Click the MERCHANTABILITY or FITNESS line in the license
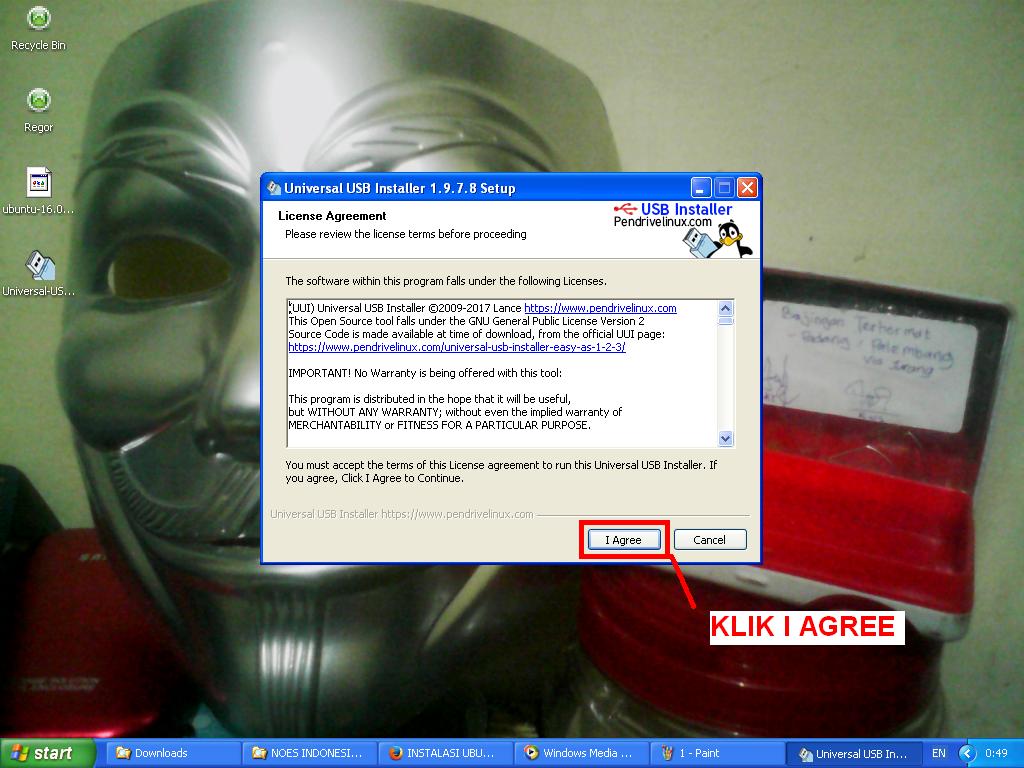This screenshot has width=1024, height=768. tap(439, 425)
